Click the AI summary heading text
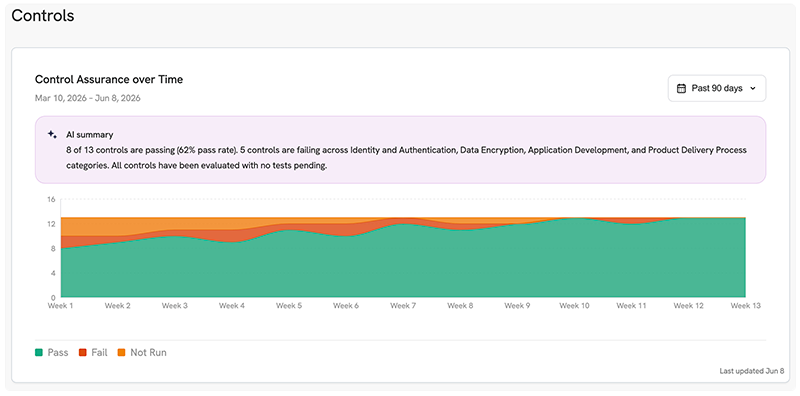800x396 pixels. pyautogui.click(x=90, y=135)
